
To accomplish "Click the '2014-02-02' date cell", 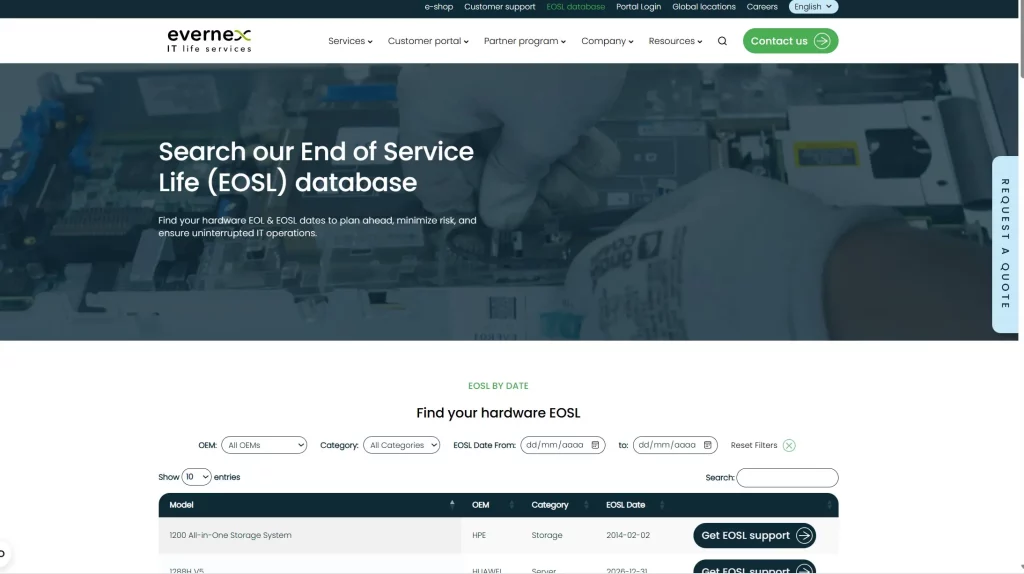I will tap(628, 535).
